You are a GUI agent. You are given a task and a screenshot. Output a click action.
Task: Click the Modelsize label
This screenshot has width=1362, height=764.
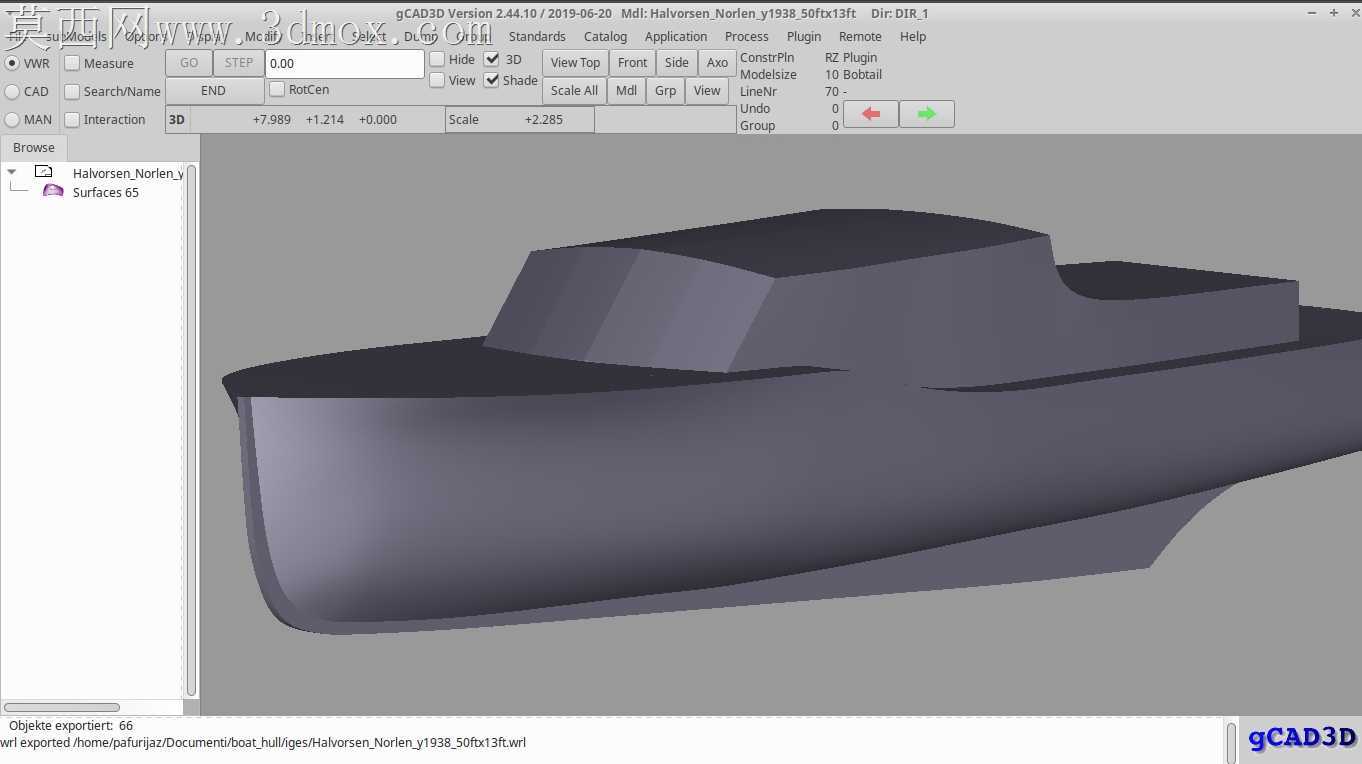click(x=768, y=74)
